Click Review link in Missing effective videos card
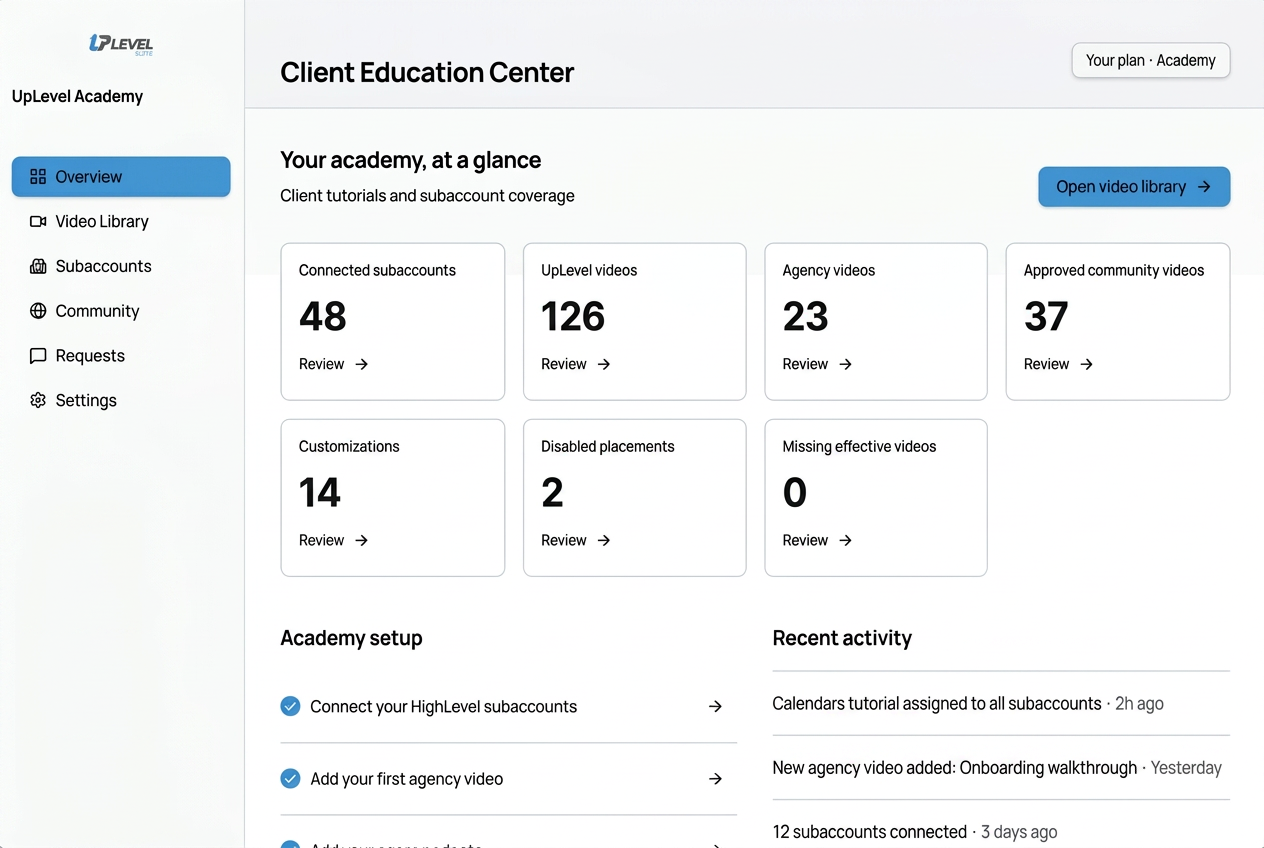The width and height of the screenshot is (1264, 848). pos(817,540)
